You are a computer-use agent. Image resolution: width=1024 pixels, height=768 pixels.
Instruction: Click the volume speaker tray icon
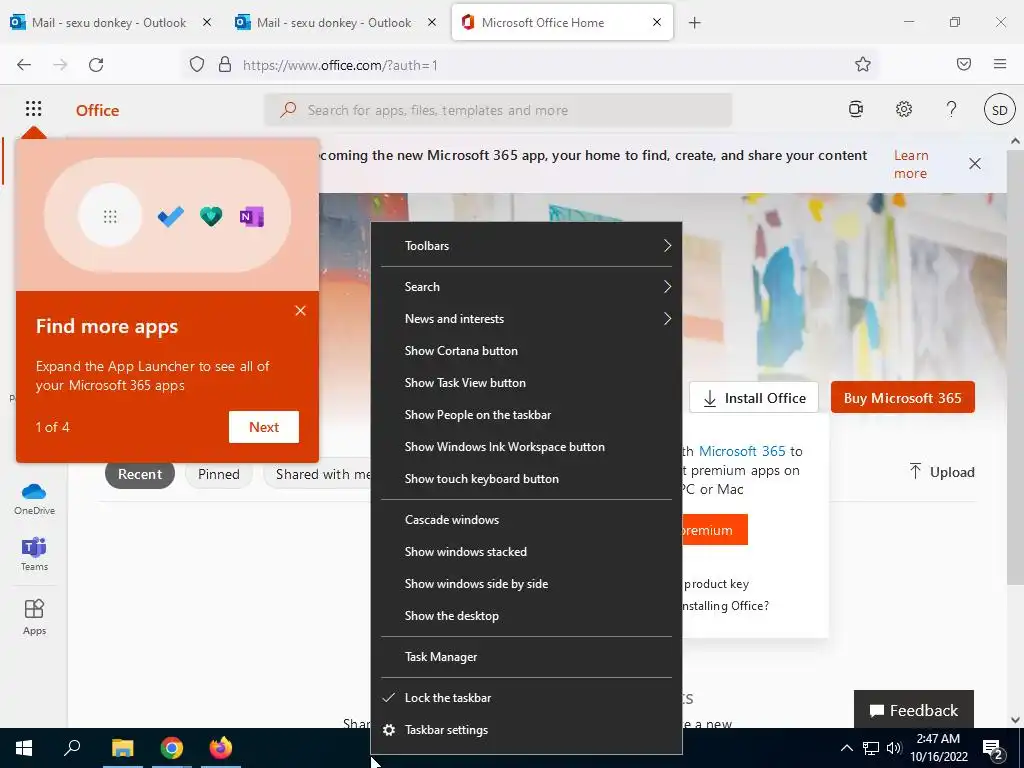894,748
